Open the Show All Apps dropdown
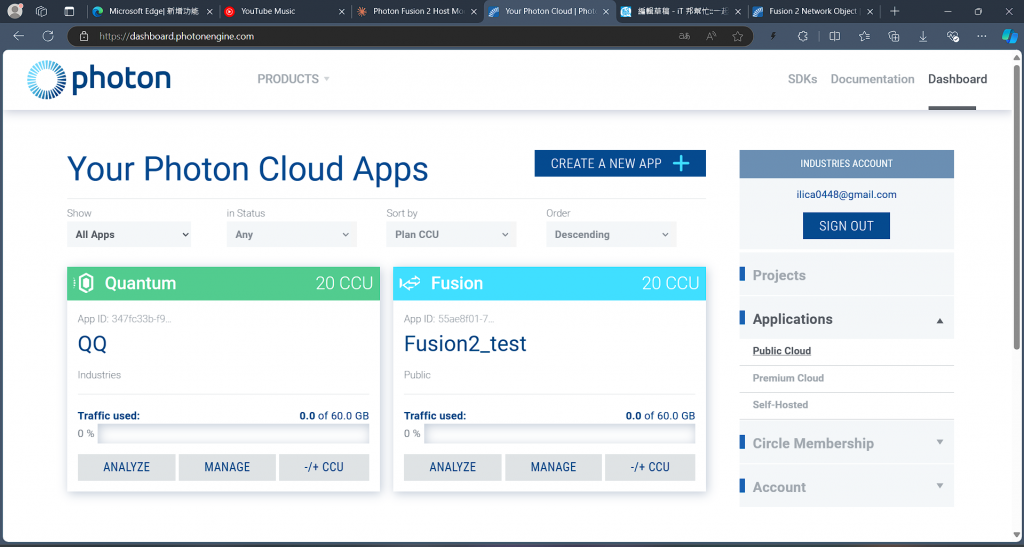The width and height of the screenshot is (1024, 547). click(129, 234)
